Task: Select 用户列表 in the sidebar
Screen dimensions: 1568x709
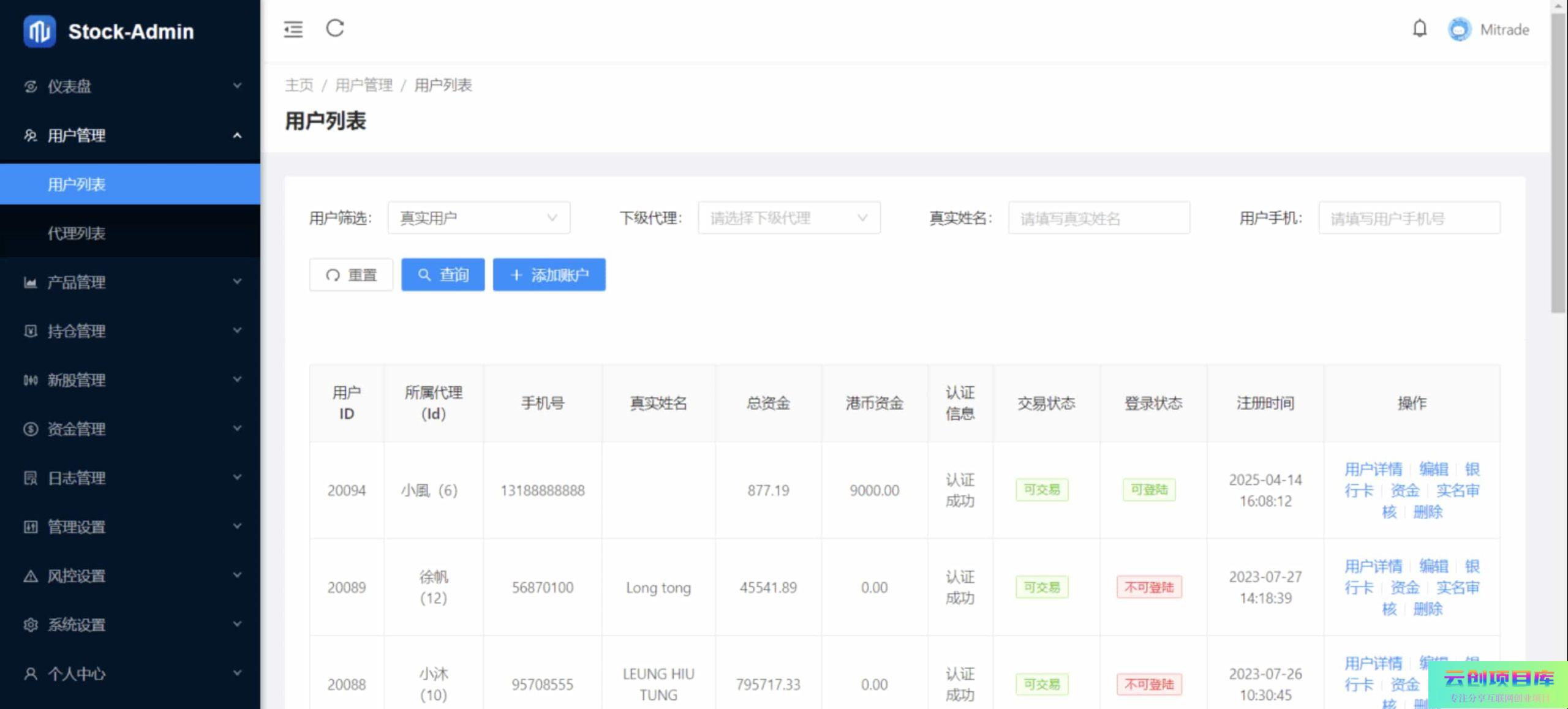Action: tap(77, 184)
